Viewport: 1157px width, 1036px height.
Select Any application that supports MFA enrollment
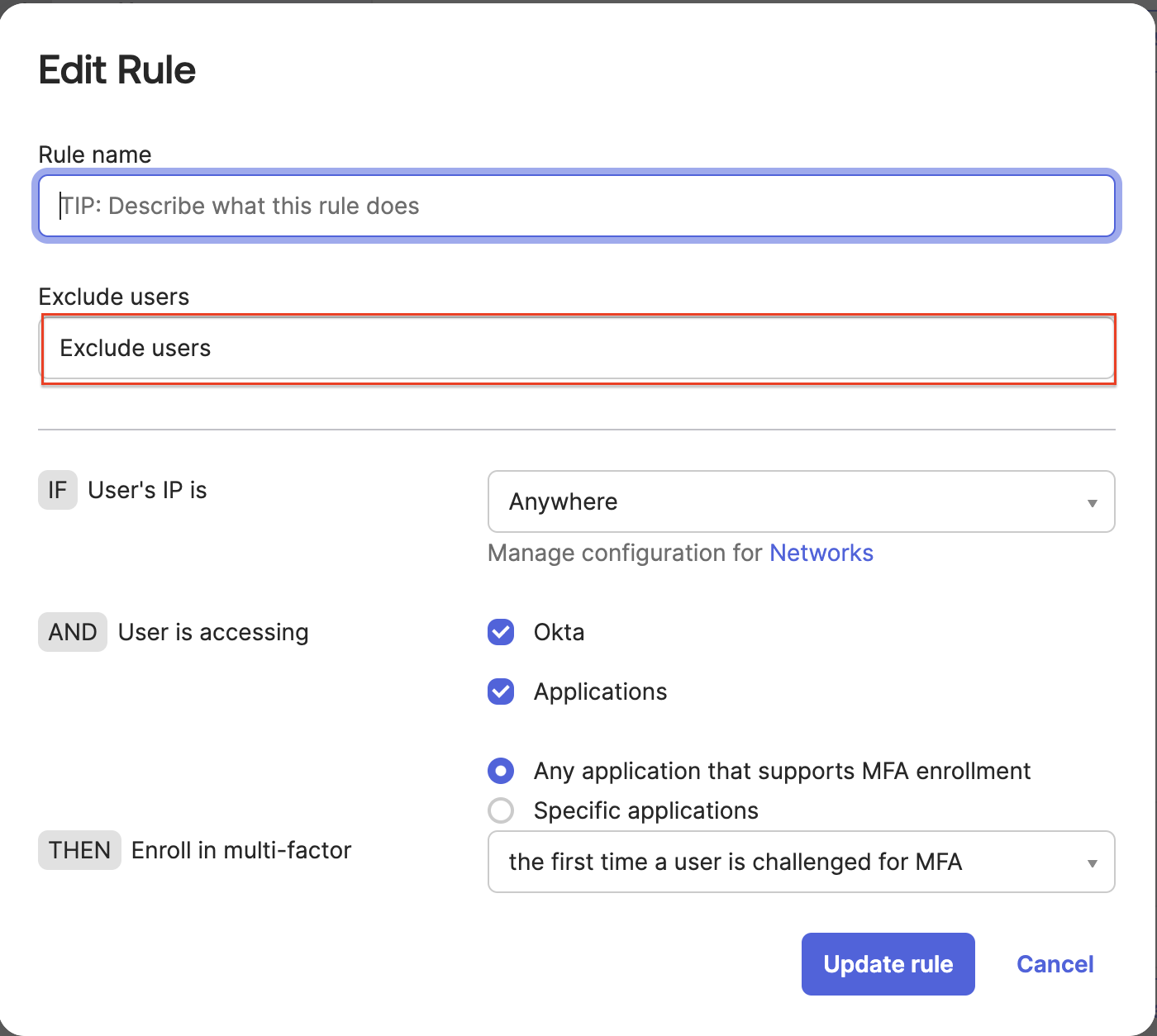click(x=501, y=771)
